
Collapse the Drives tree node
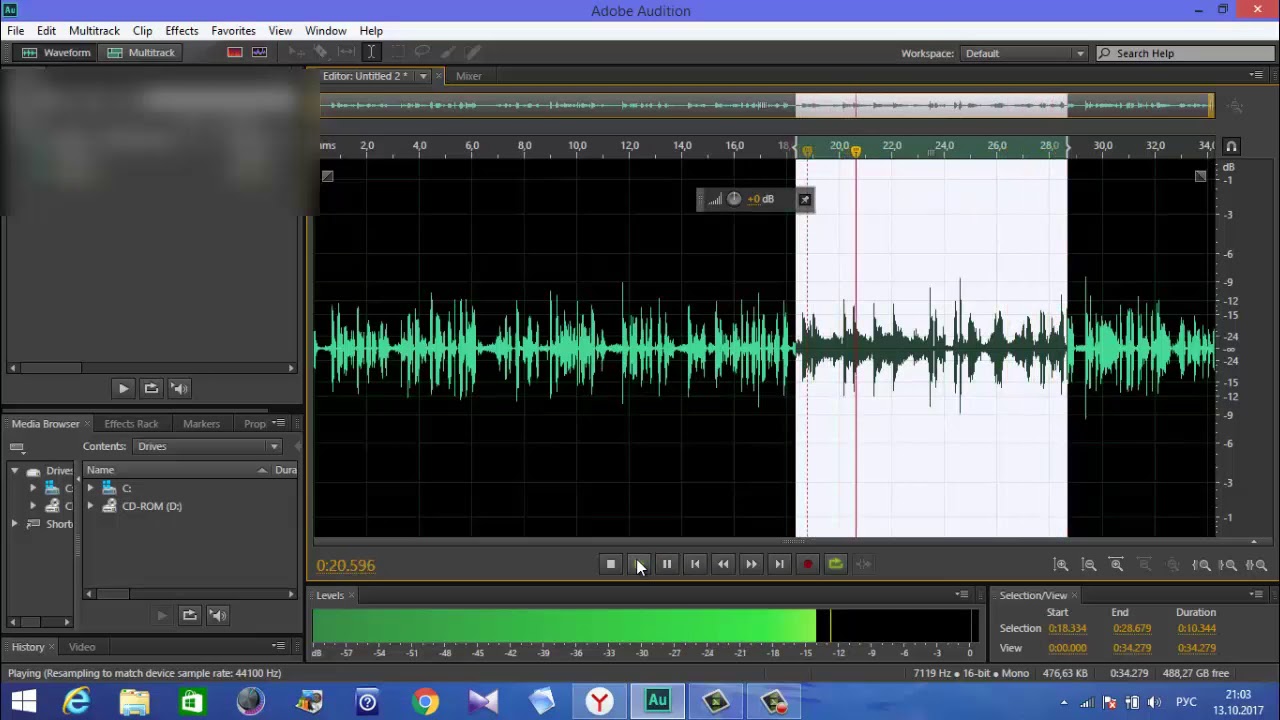(14, 470)
